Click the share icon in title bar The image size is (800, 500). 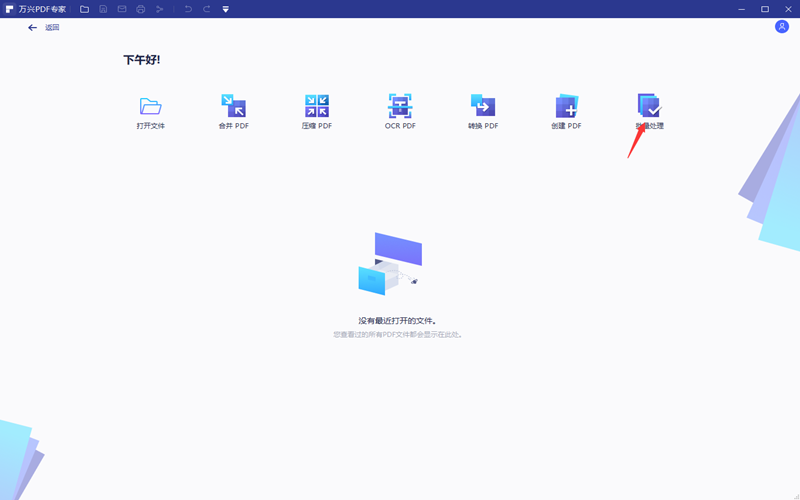point(159,9)
